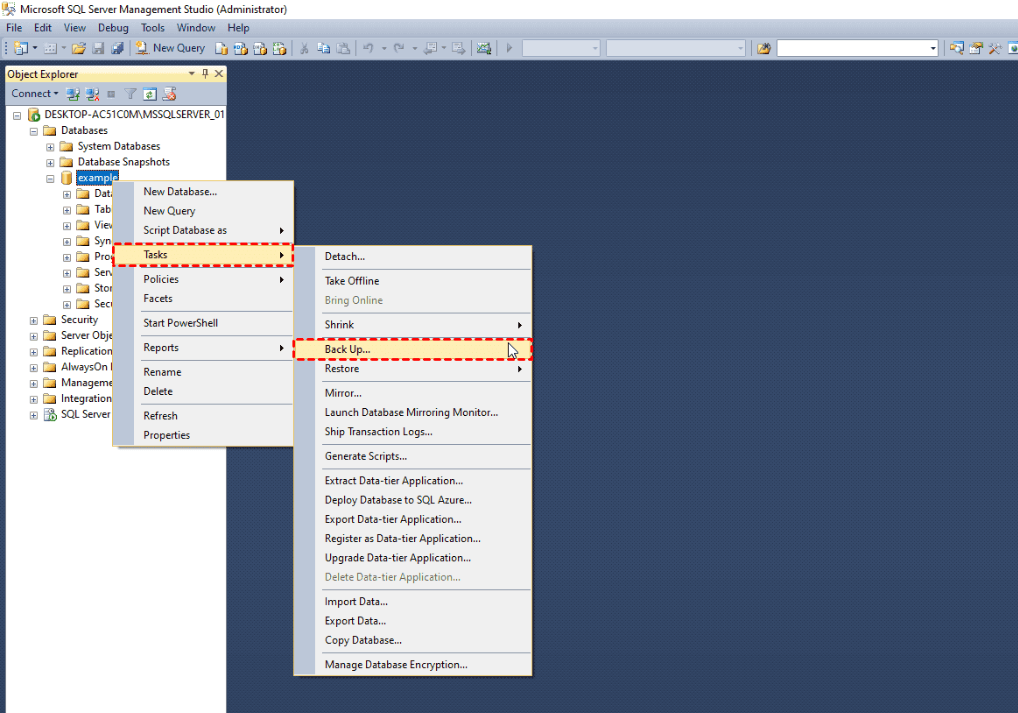This screenshot has width=1018, height=713.
Task: Open Script Database as submenu
Action: click(x=203, y=231)
